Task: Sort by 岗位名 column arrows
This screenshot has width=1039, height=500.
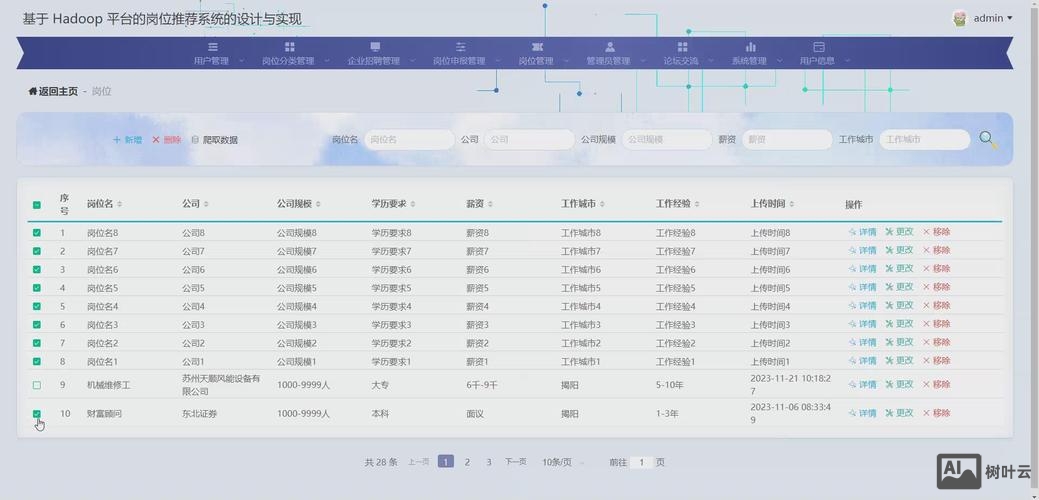Action: (x=120, y=204)
